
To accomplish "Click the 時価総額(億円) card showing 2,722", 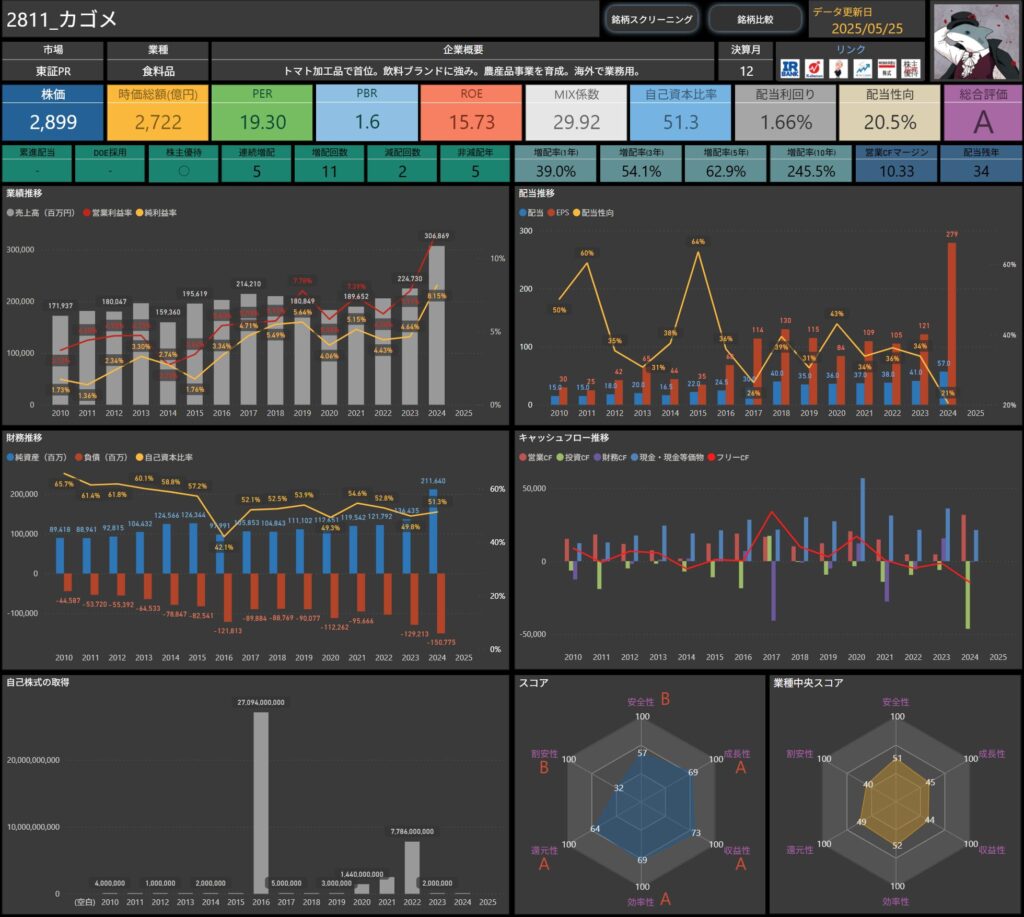I will 157,112.
